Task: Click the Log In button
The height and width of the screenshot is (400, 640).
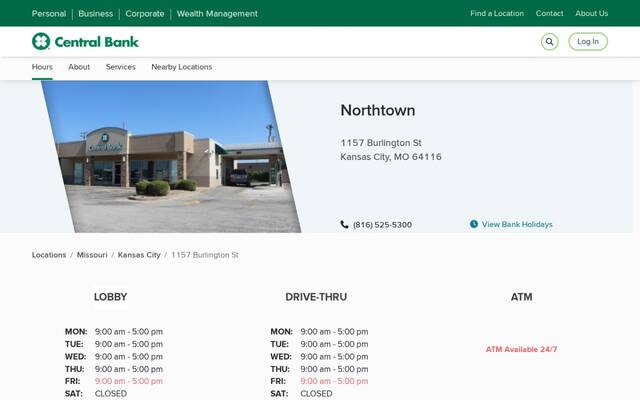Action: [588, 42]
